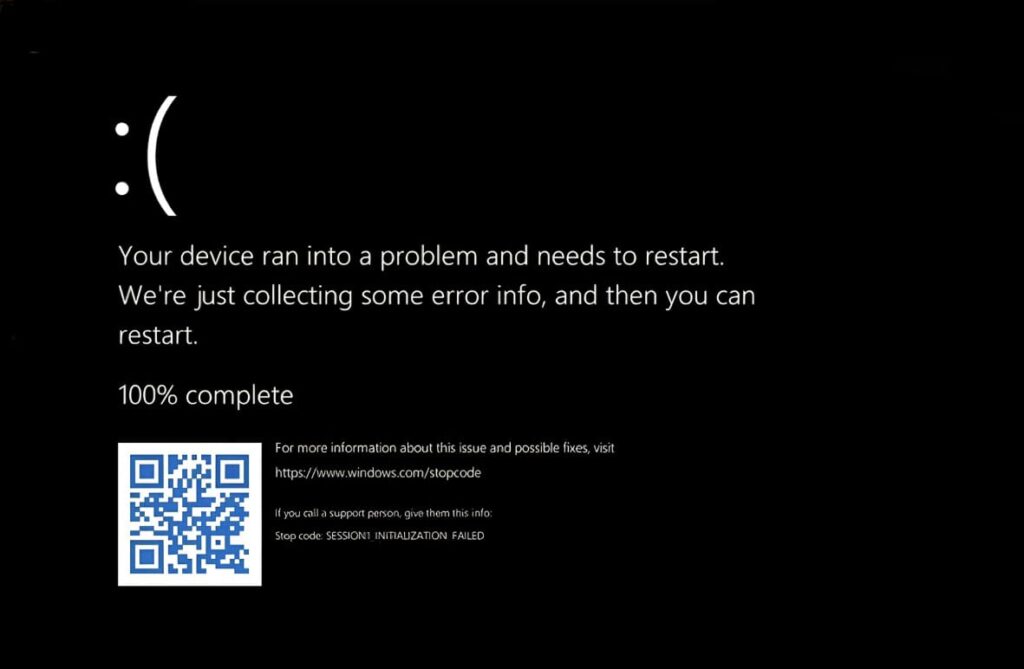Click the SESSION1_INITIALIZATION_FAILED stop code
This screenshot has width=1024, height=669.
tap(405, 536)
